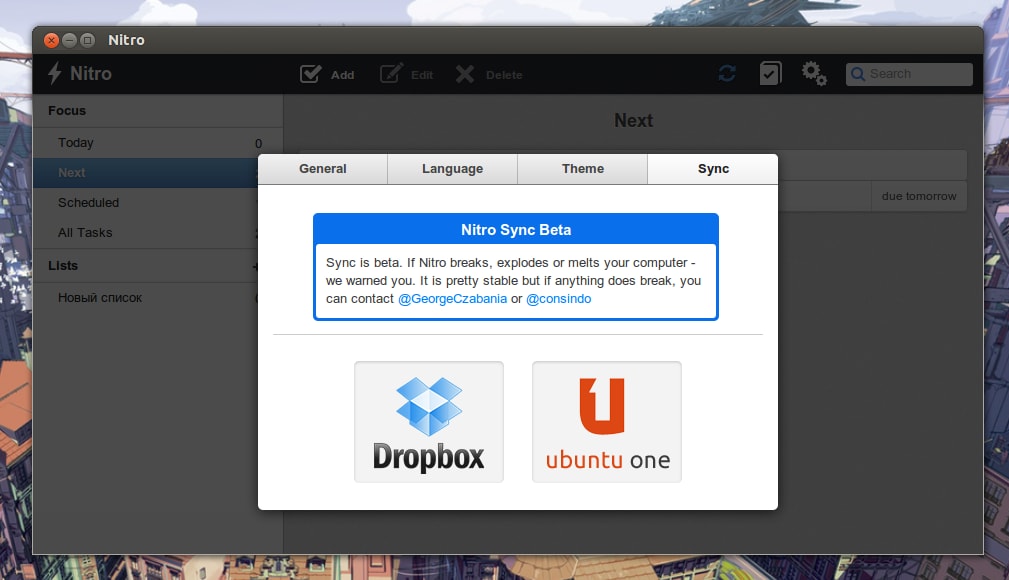Click the Edit pencil icon in toolbar
The image size is (1009, 580).
[391, 74]
